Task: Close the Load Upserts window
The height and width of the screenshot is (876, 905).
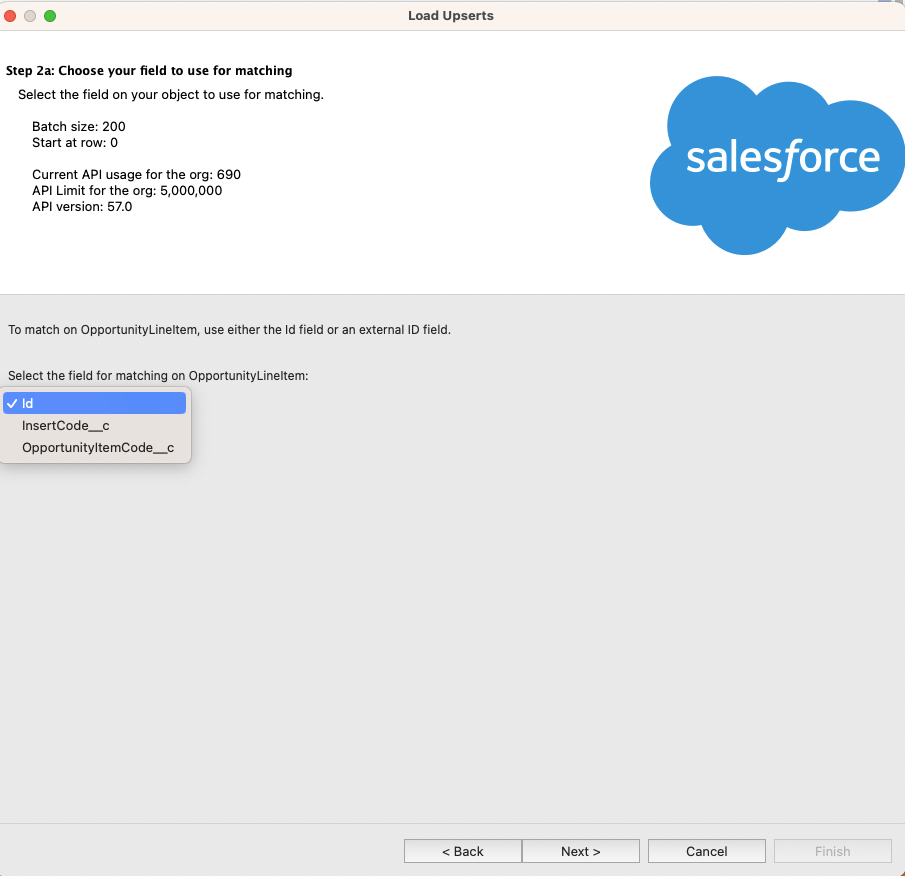Action: pos(10,16)
